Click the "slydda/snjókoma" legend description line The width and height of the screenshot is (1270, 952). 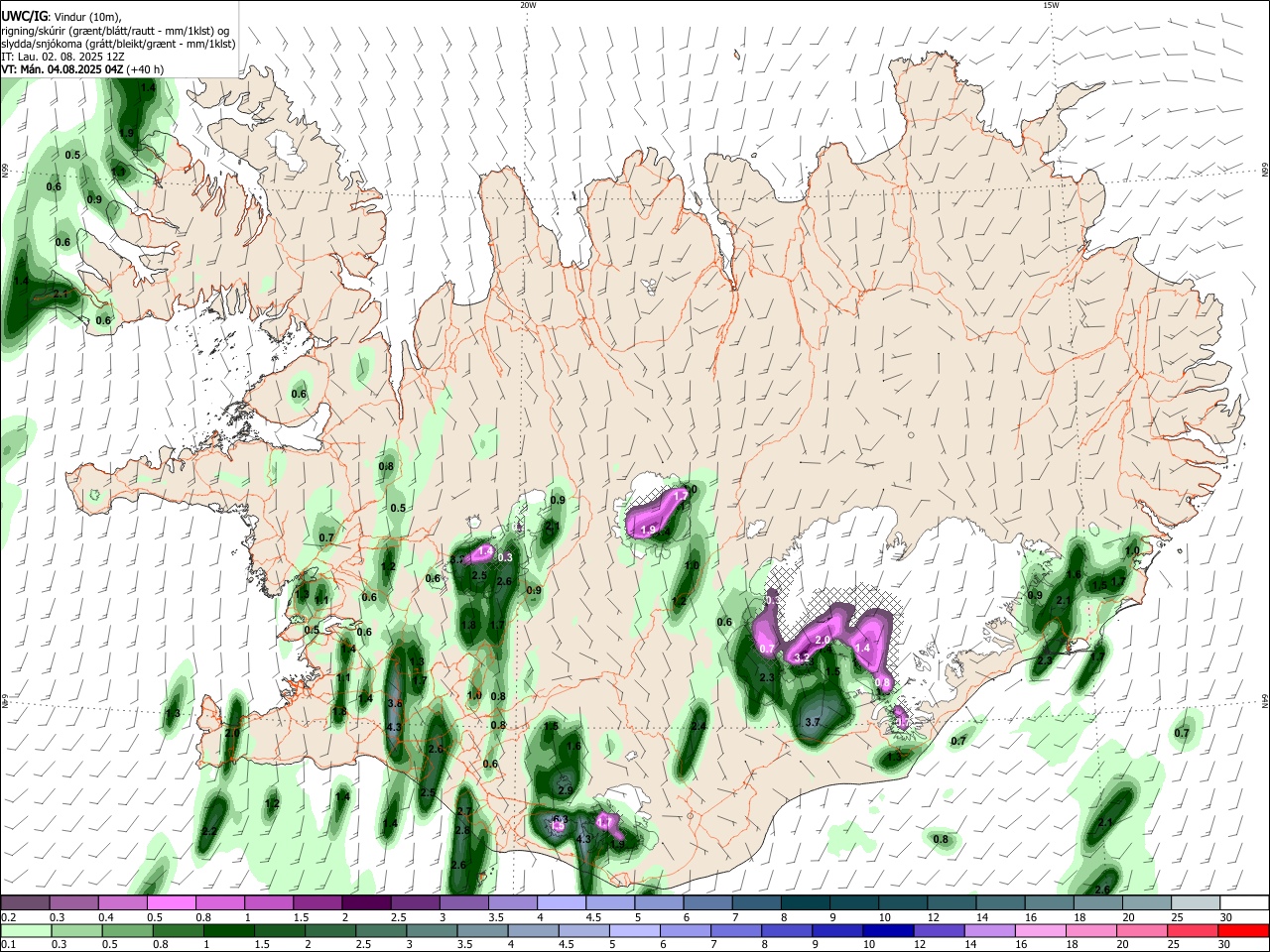[x=118, y=44]
